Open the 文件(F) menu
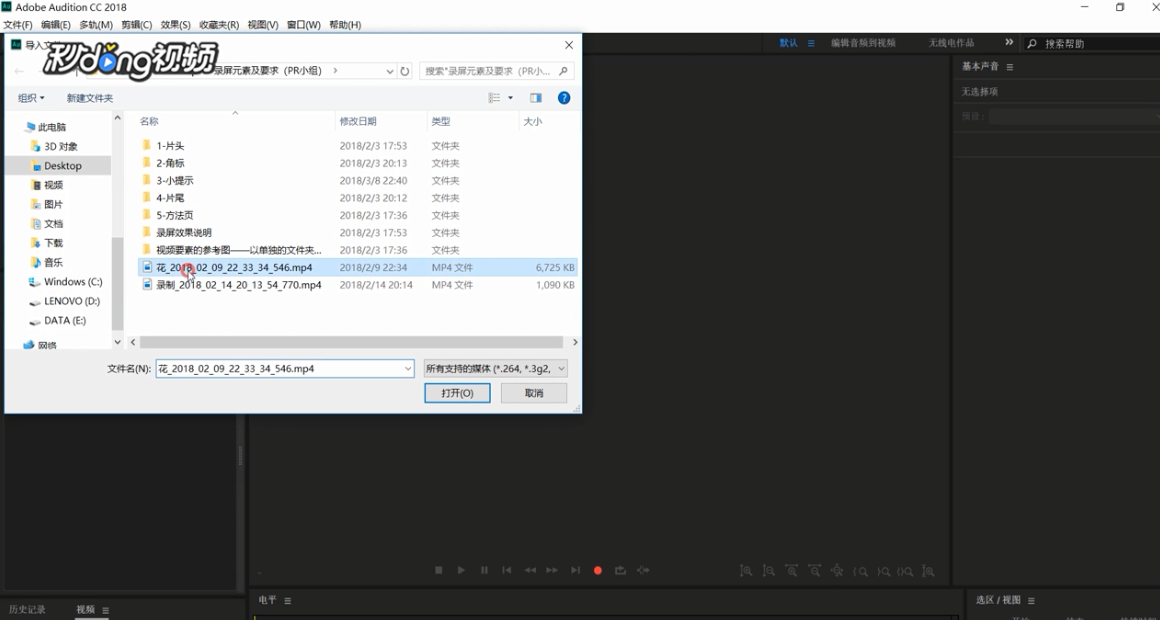This screenshot has height=620, width=1160. (x=18, y=25)
